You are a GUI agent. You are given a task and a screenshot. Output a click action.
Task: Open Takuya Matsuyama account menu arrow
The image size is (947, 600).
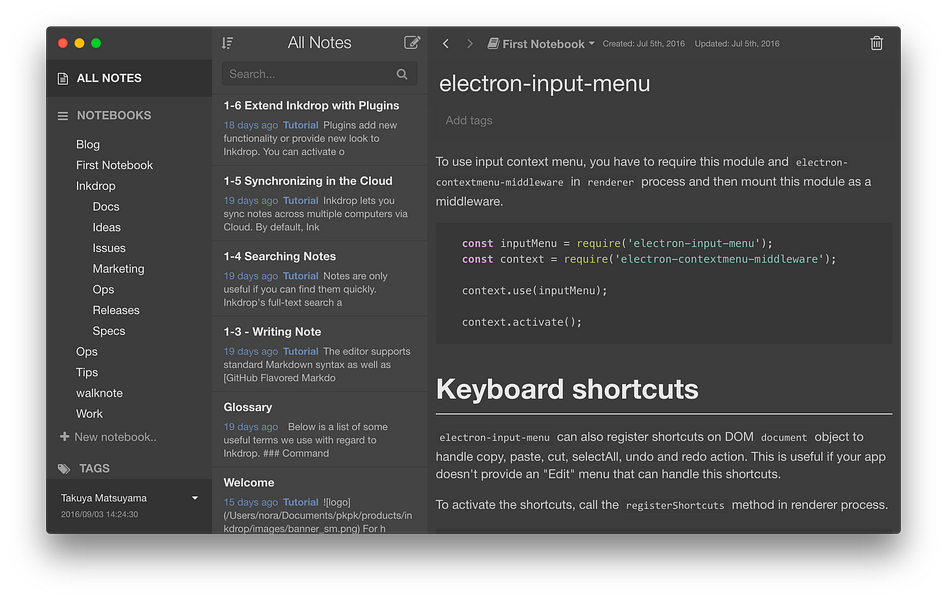[194, 498]
